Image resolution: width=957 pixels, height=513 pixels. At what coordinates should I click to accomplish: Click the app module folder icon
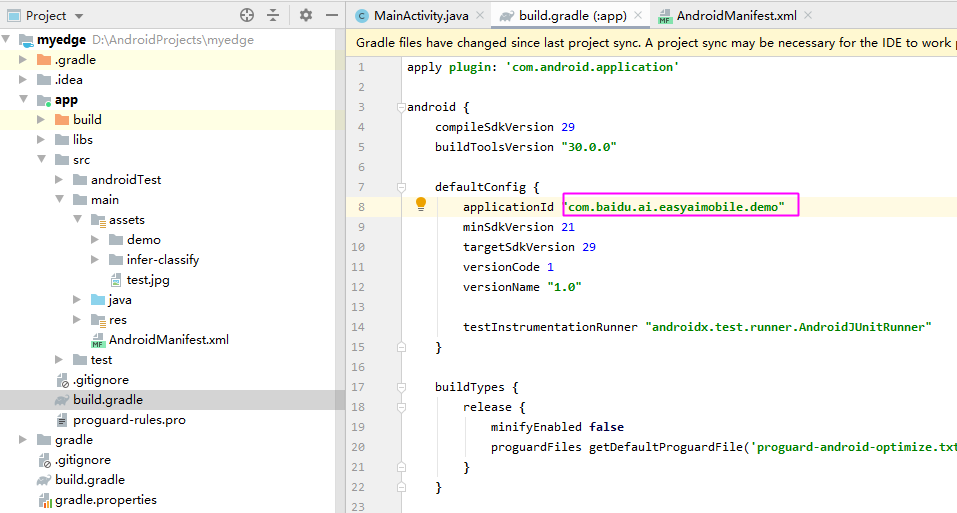[x=44, y=100]
